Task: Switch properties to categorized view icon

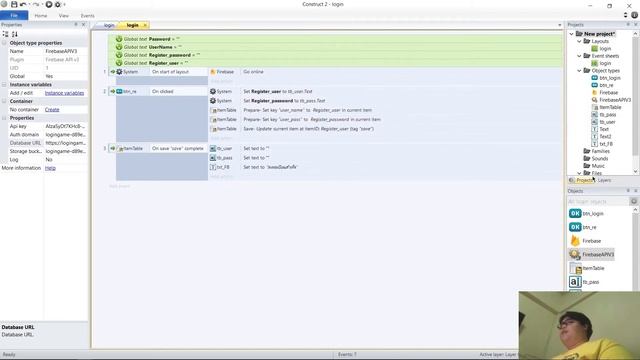Action: point(5,34)
